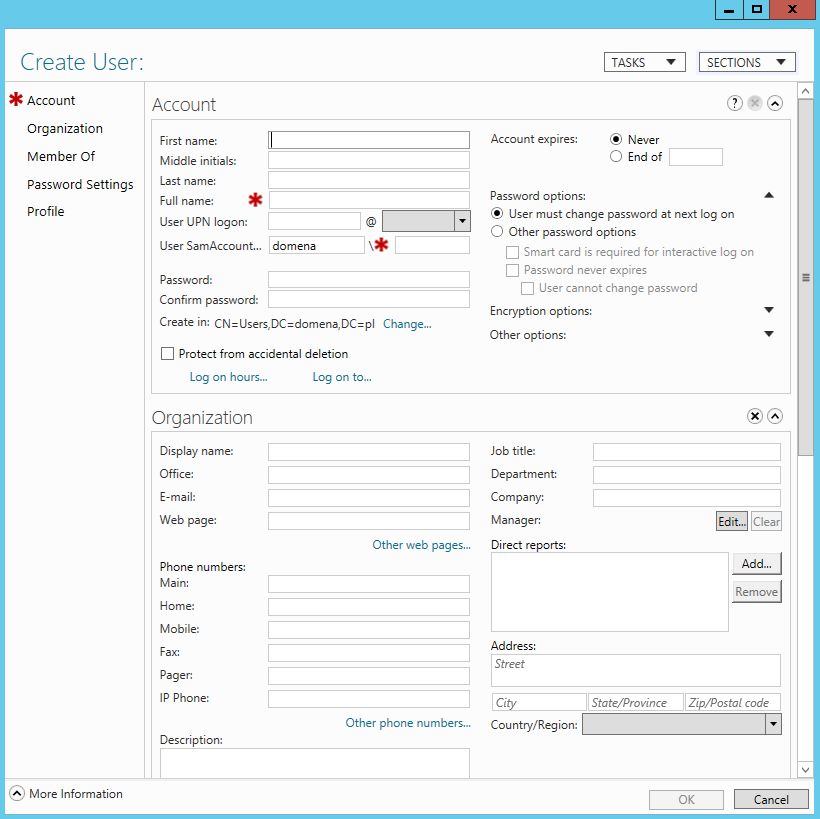Check Protect from accidental deletion

tap(167, 354)
